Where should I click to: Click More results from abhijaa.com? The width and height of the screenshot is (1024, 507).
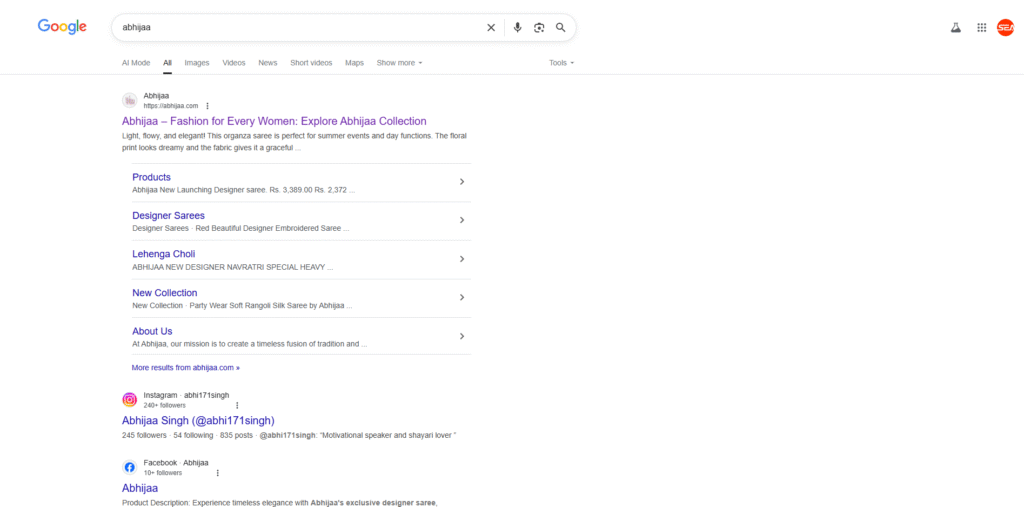[x=185, y=368]
